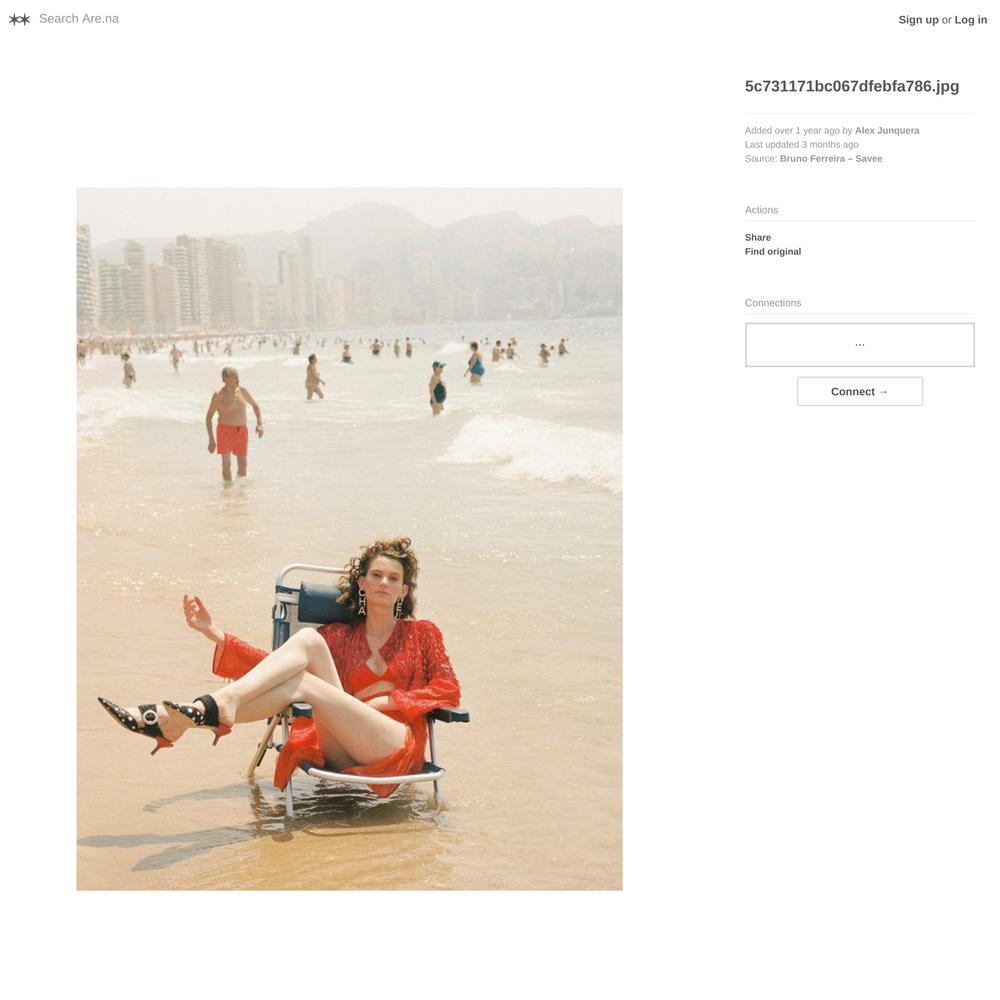Click the loading connections box with dots
This screenshot has height=1000, width=1000.
point(860,345)
